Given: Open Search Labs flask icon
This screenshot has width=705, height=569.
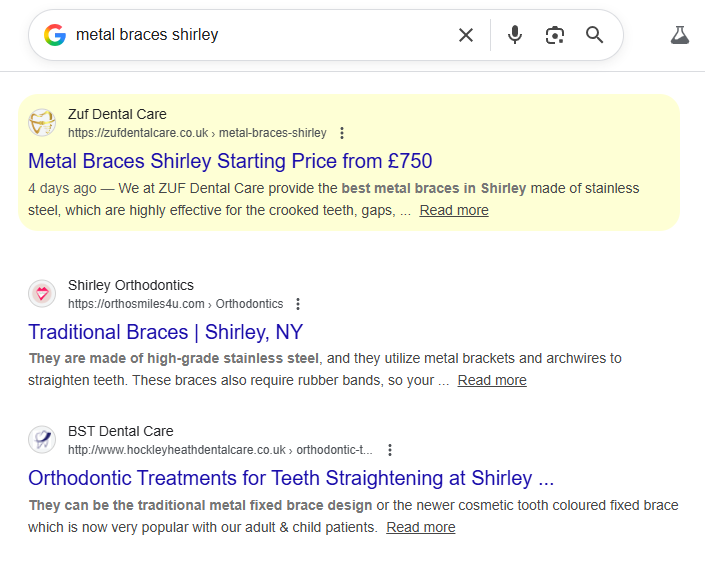Looking at the screenshot, I should [x=680, y=35].
